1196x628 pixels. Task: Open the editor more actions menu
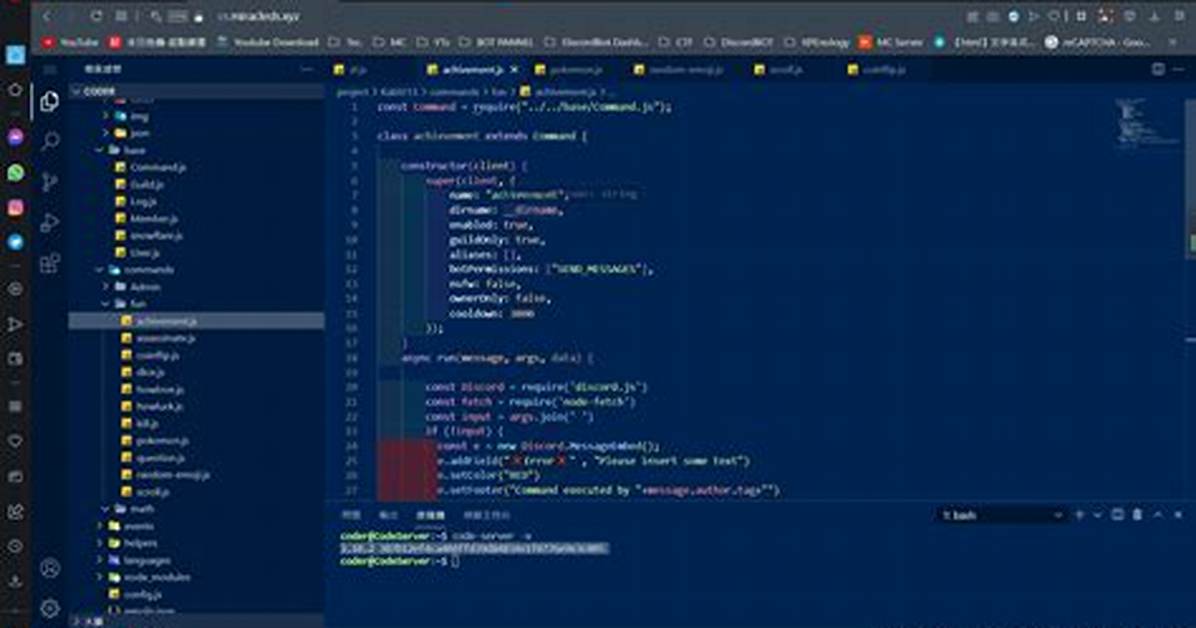coord(1178,69)
